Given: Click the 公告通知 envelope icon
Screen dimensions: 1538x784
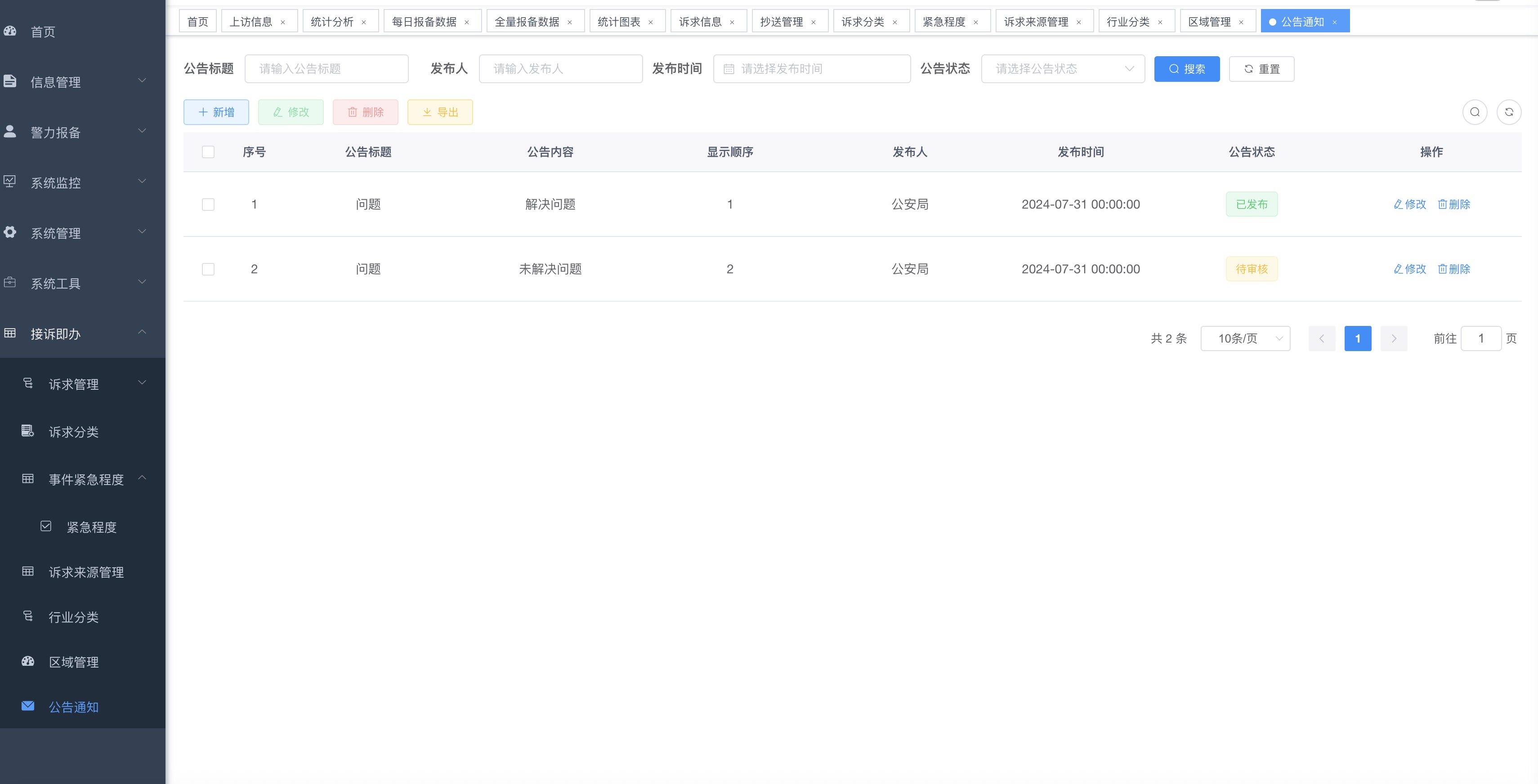Looking at the screenshot, I should (x=28, y=706).
